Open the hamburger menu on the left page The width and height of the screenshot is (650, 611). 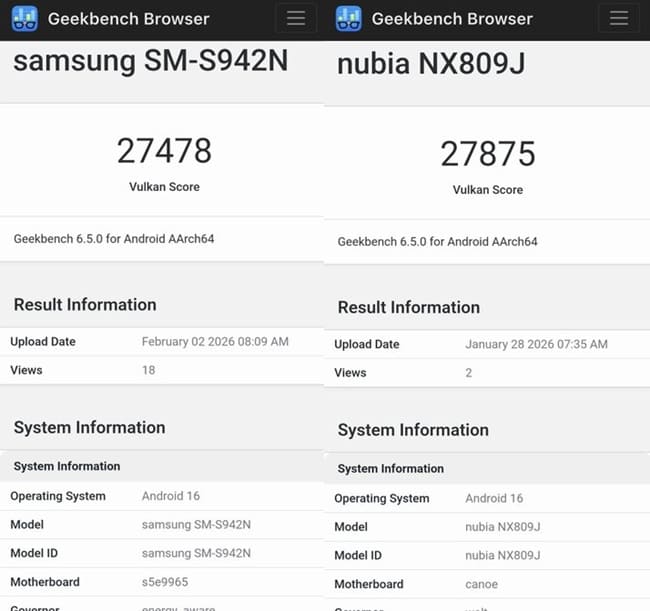tap(295, 18)
